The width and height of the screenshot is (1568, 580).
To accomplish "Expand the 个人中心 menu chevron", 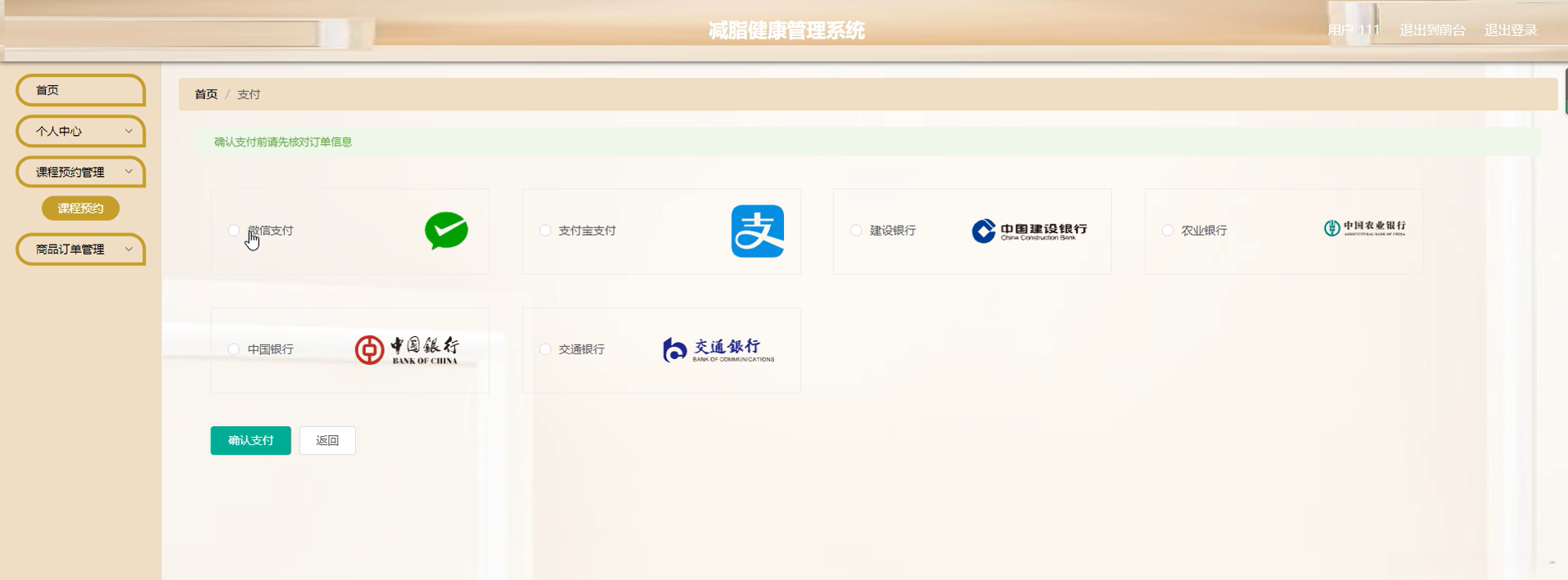I will tap(128, 131).
